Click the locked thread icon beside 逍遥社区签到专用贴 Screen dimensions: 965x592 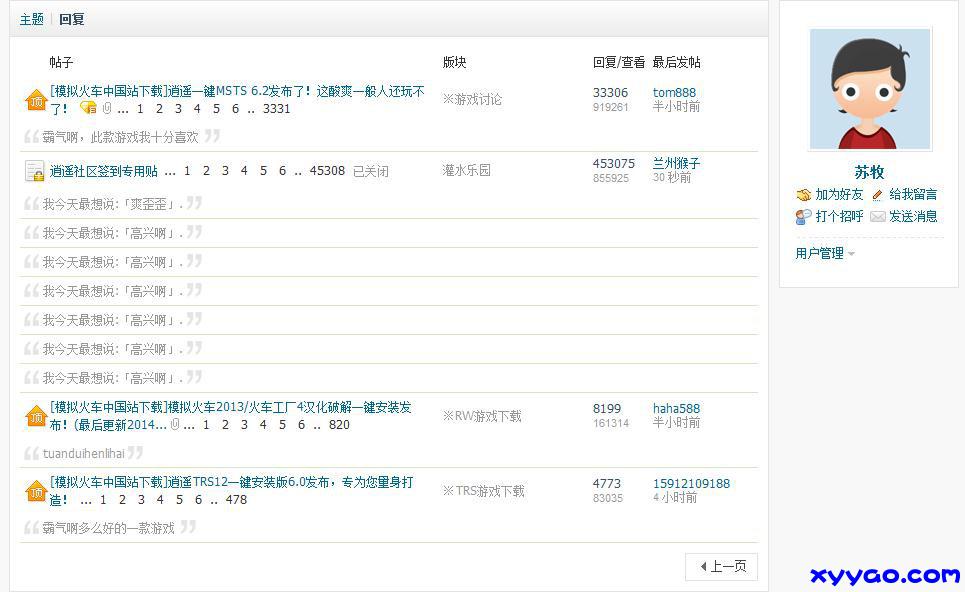[34, 171]
